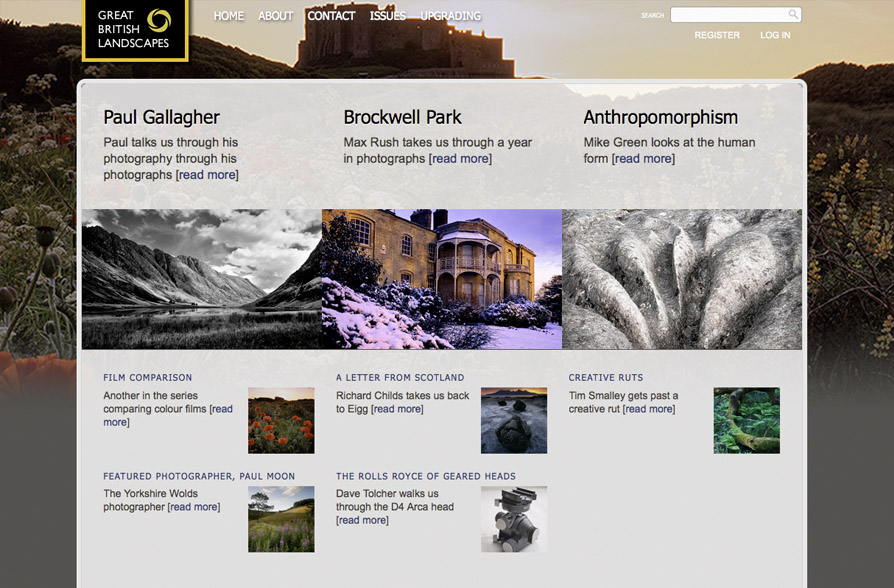
Task: Select Issues in the navigation bar
Action: point(387,16)
